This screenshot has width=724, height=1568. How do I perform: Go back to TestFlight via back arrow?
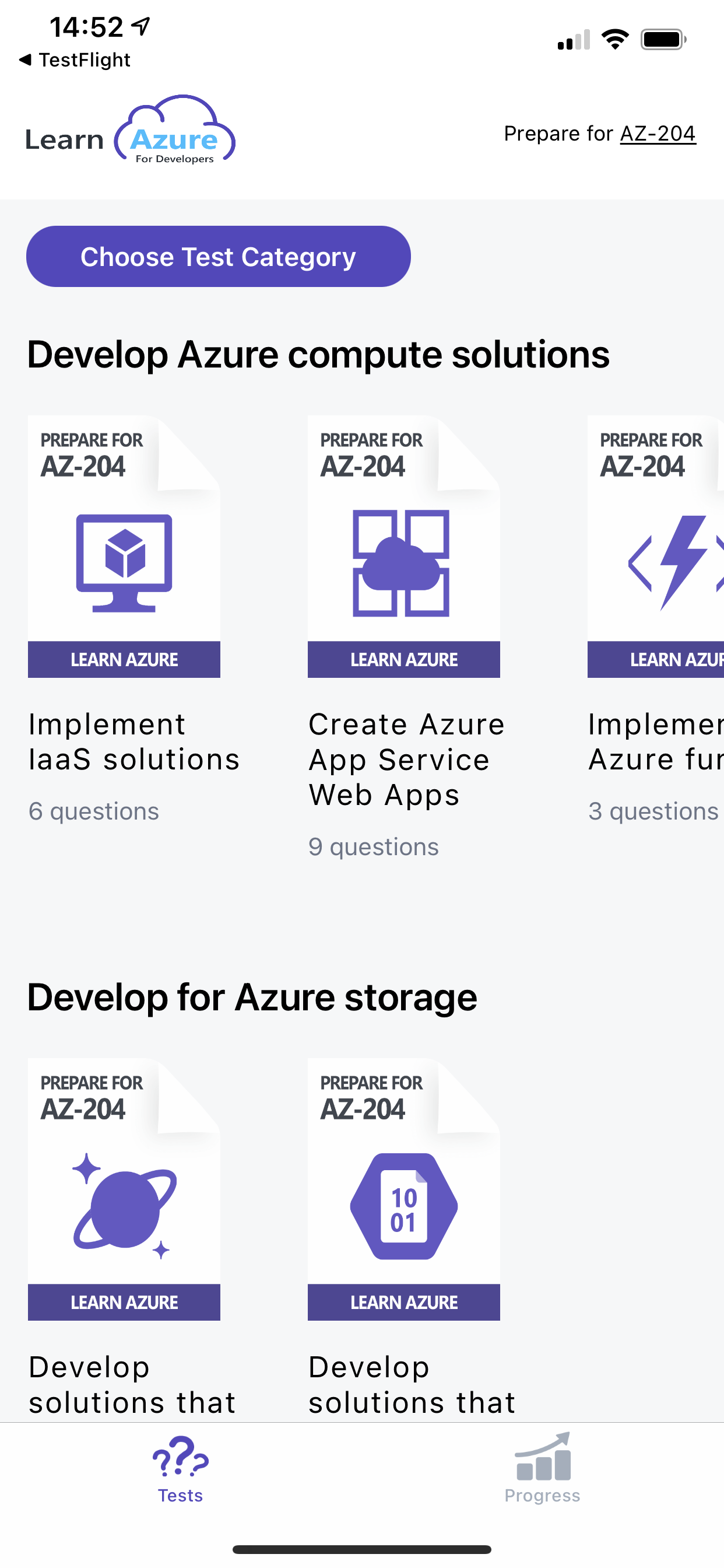[25, 60]
